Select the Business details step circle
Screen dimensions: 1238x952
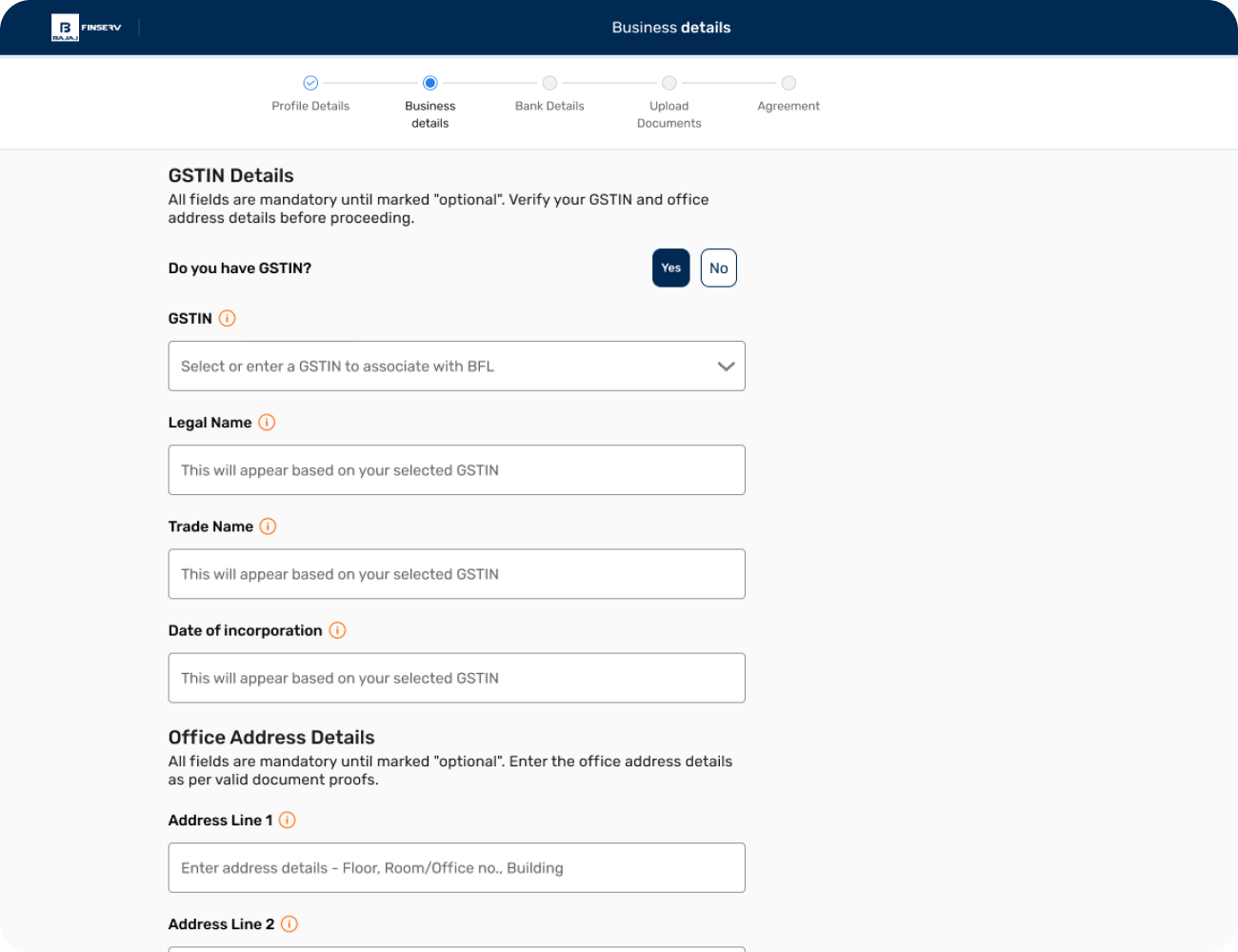click(x=429, y=83)
